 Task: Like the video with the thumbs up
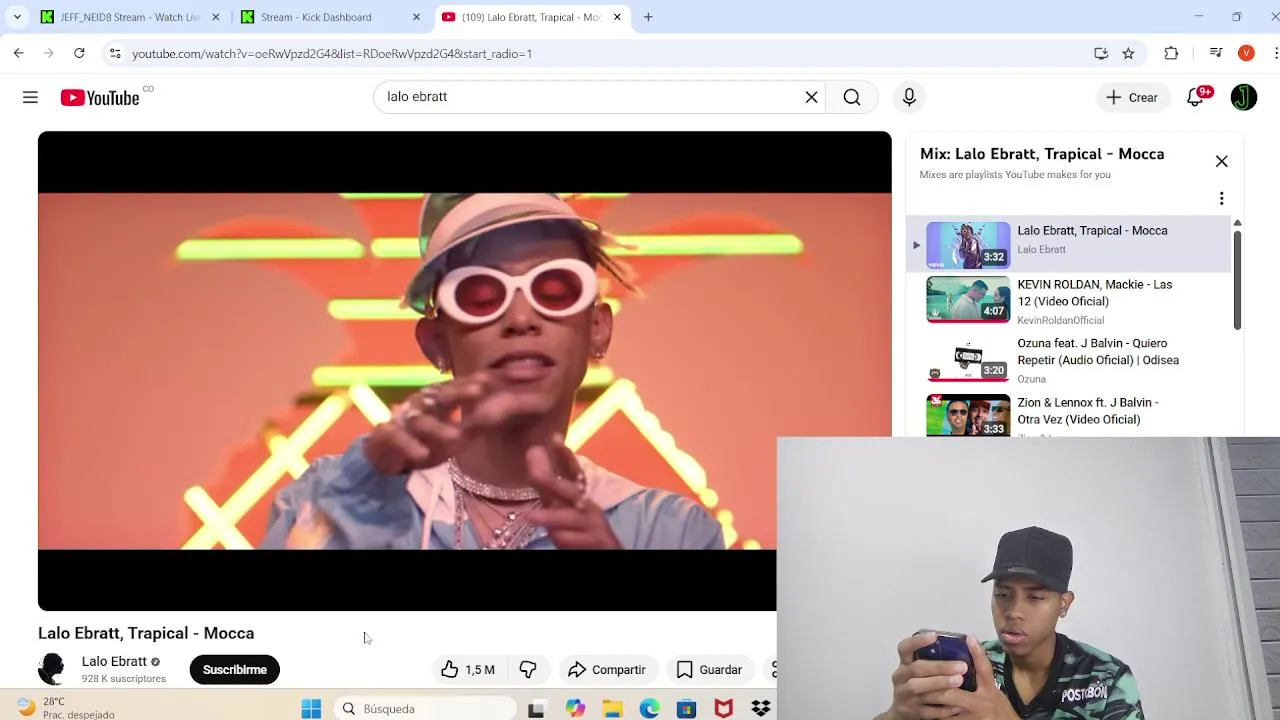pyautogui.click(x=468, y=670)
